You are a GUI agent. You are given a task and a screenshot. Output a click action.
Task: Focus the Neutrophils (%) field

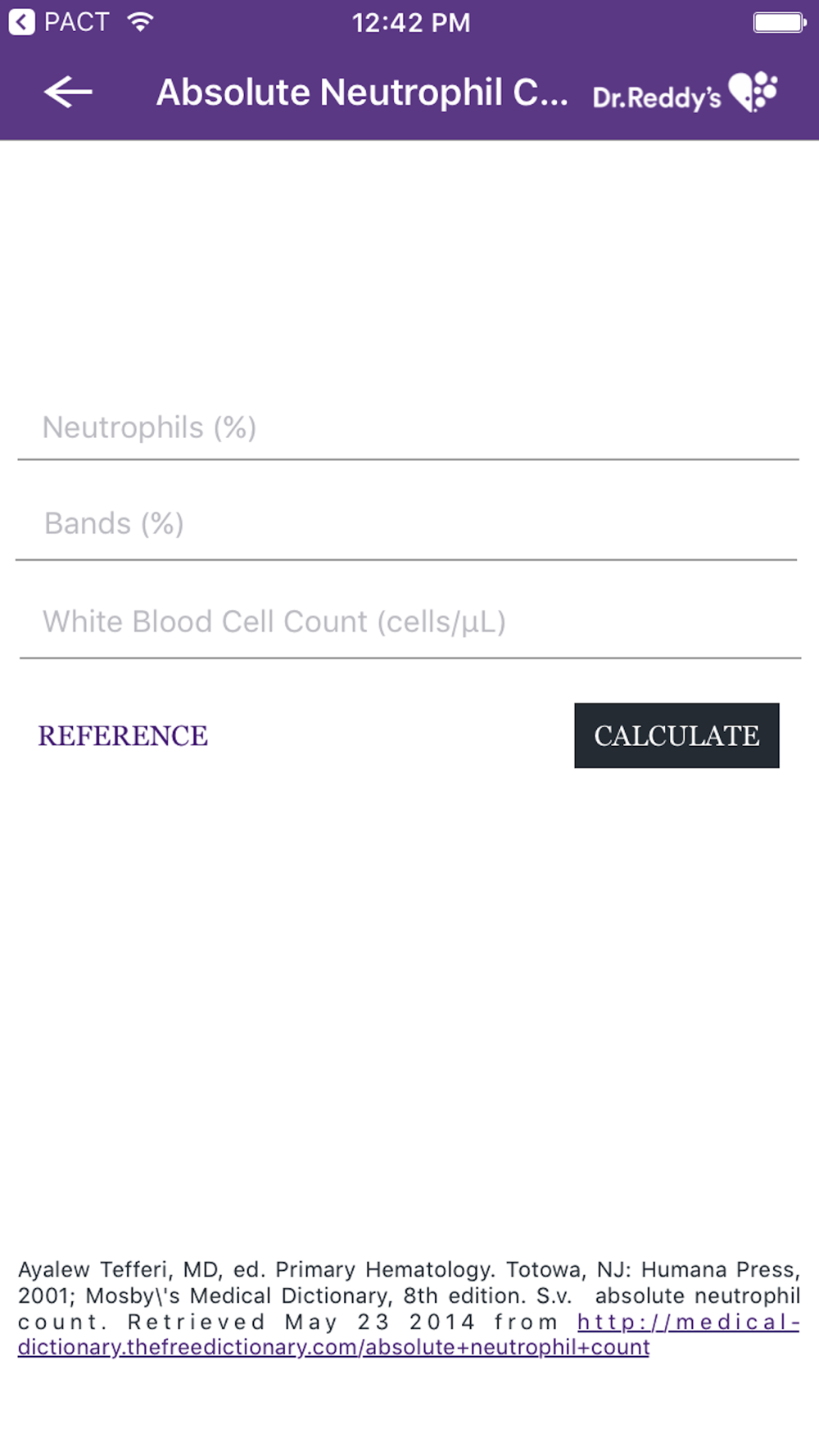(408, 428)
